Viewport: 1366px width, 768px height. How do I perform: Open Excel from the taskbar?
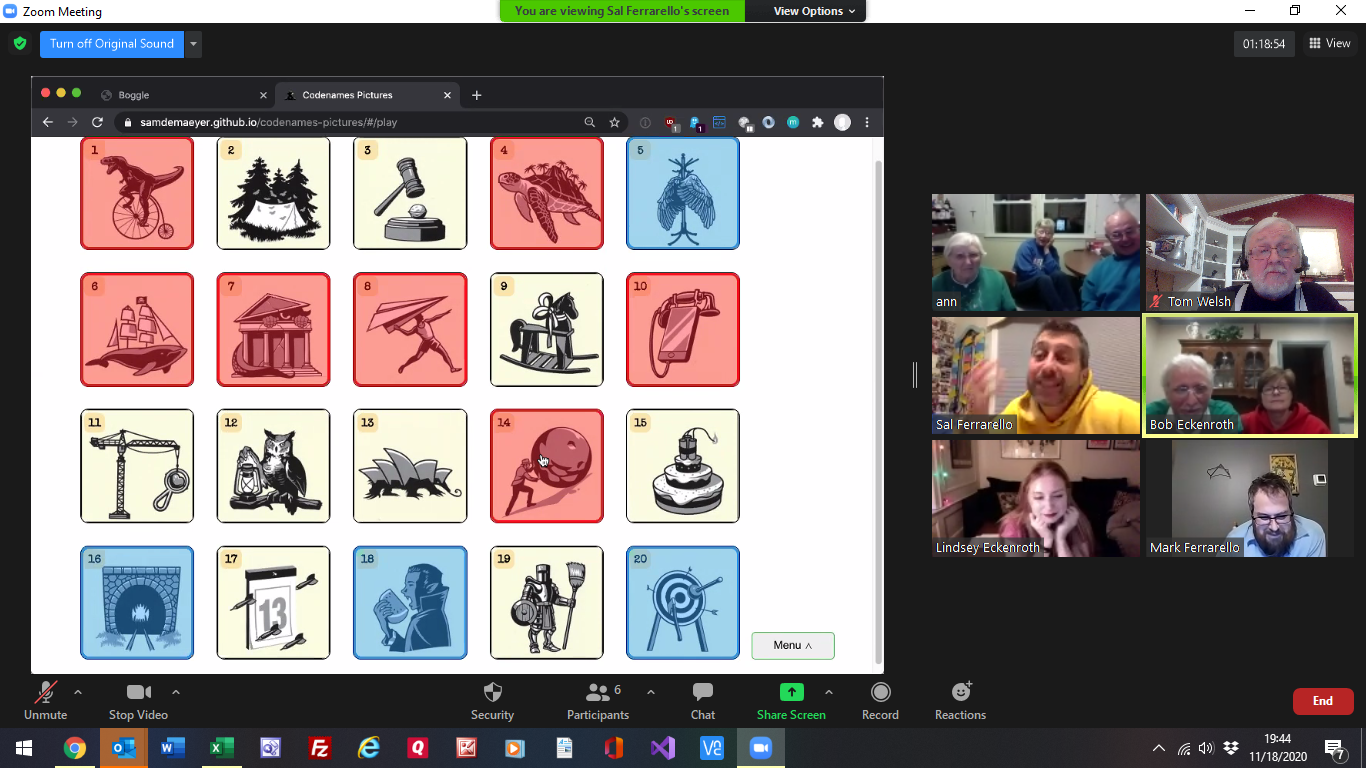pos(222,748)
